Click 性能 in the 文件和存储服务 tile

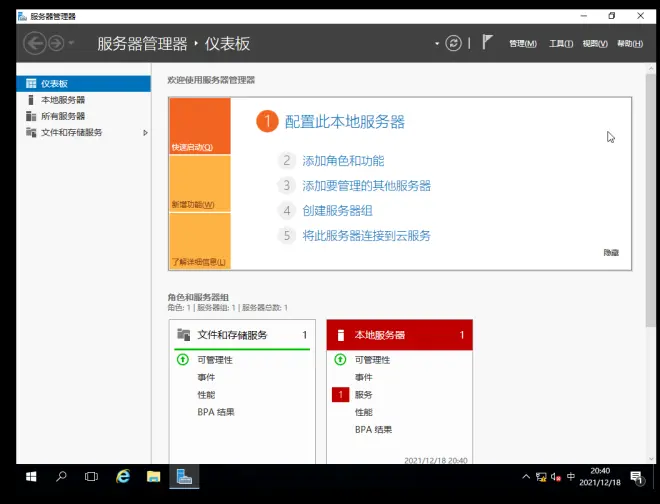point(206,395)
